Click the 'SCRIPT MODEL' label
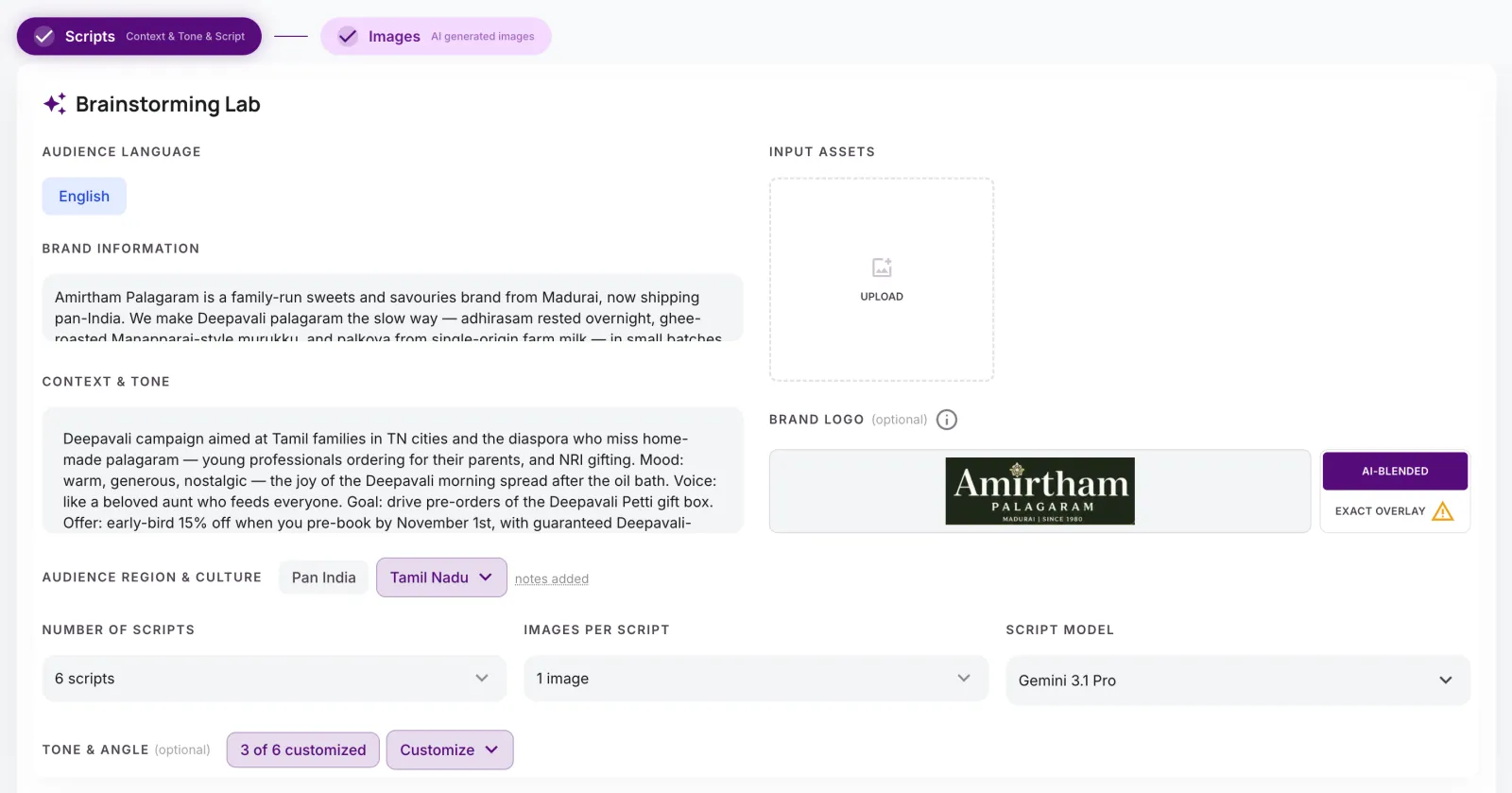1512x793 pixels. click(x=1060, y=629)
